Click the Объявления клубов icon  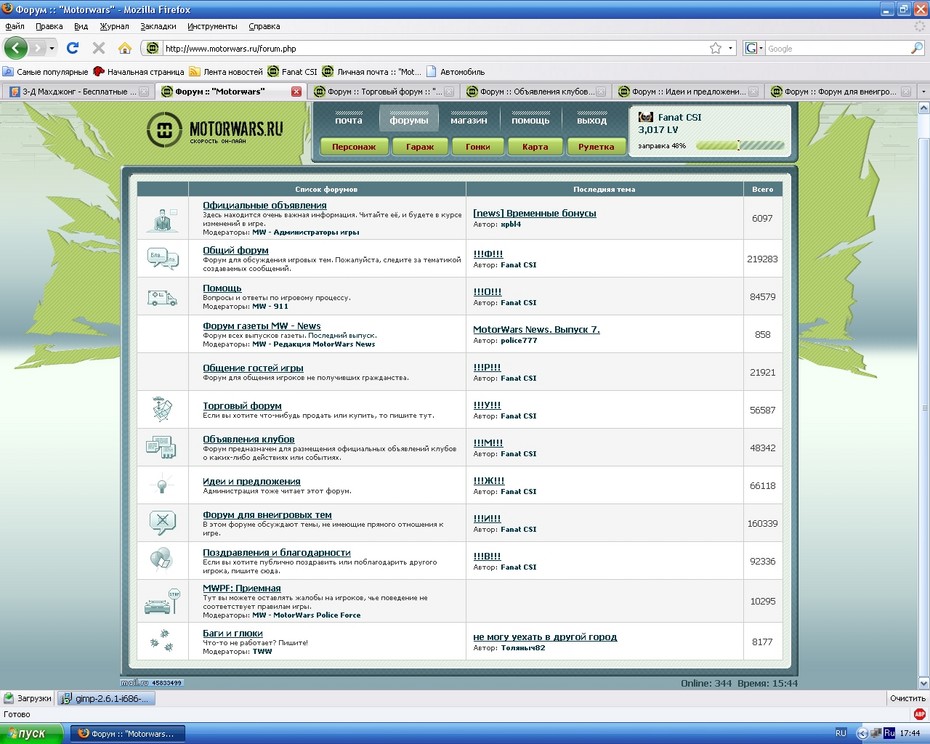click(x=161, y=447)
